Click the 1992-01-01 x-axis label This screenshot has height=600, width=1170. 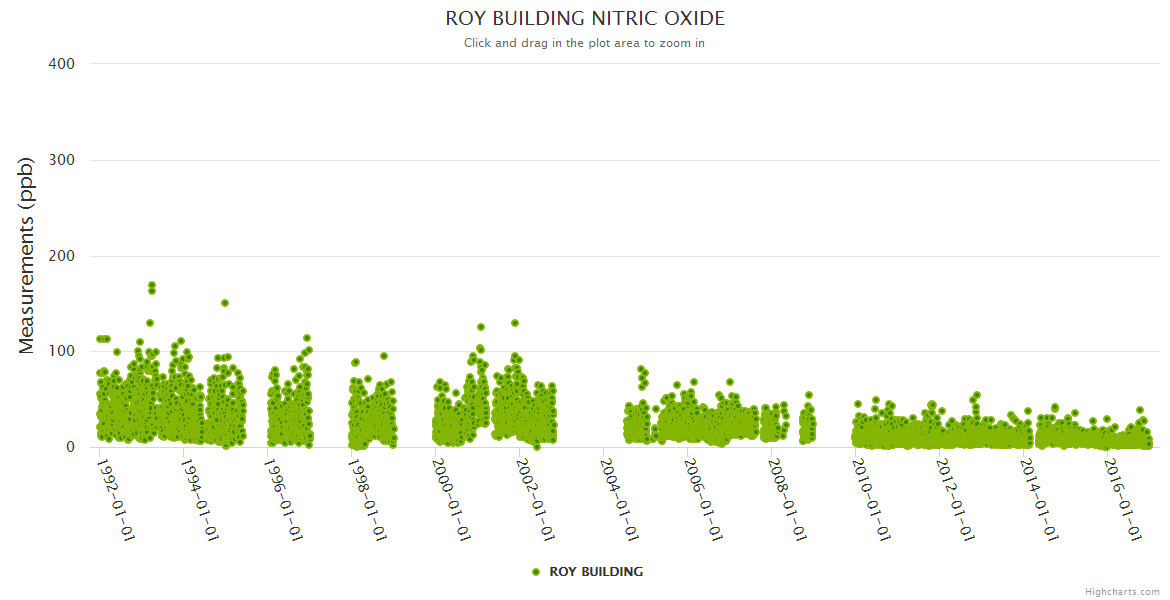tap(116, 499)
